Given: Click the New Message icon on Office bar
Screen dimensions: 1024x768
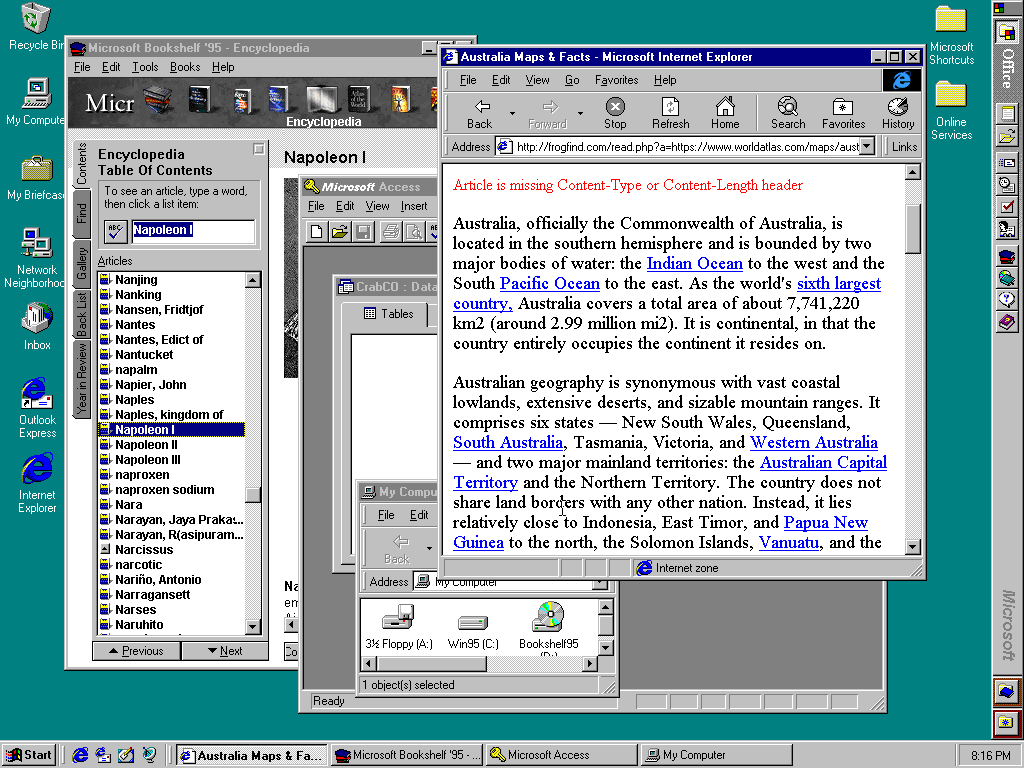Looking at the screenshot, I should [1007, 163].
